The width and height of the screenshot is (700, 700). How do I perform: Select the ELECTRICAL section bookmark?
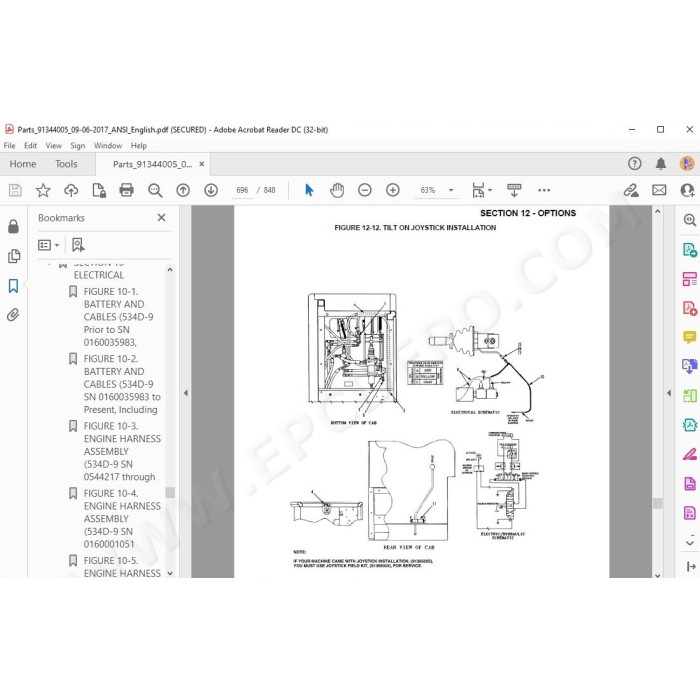[99, 275]
